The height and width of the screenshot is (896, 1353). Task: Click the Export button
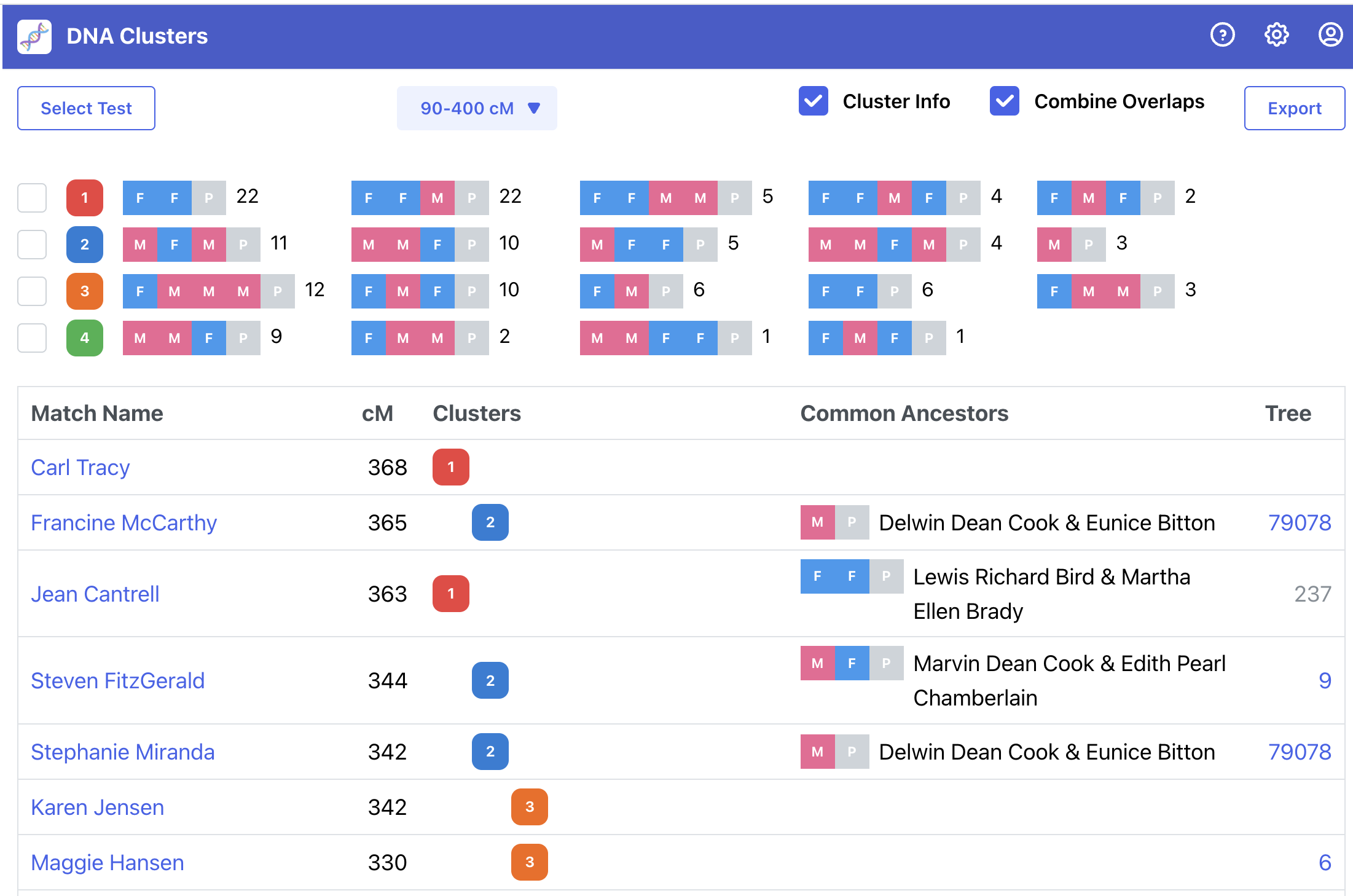point(1294,108)
